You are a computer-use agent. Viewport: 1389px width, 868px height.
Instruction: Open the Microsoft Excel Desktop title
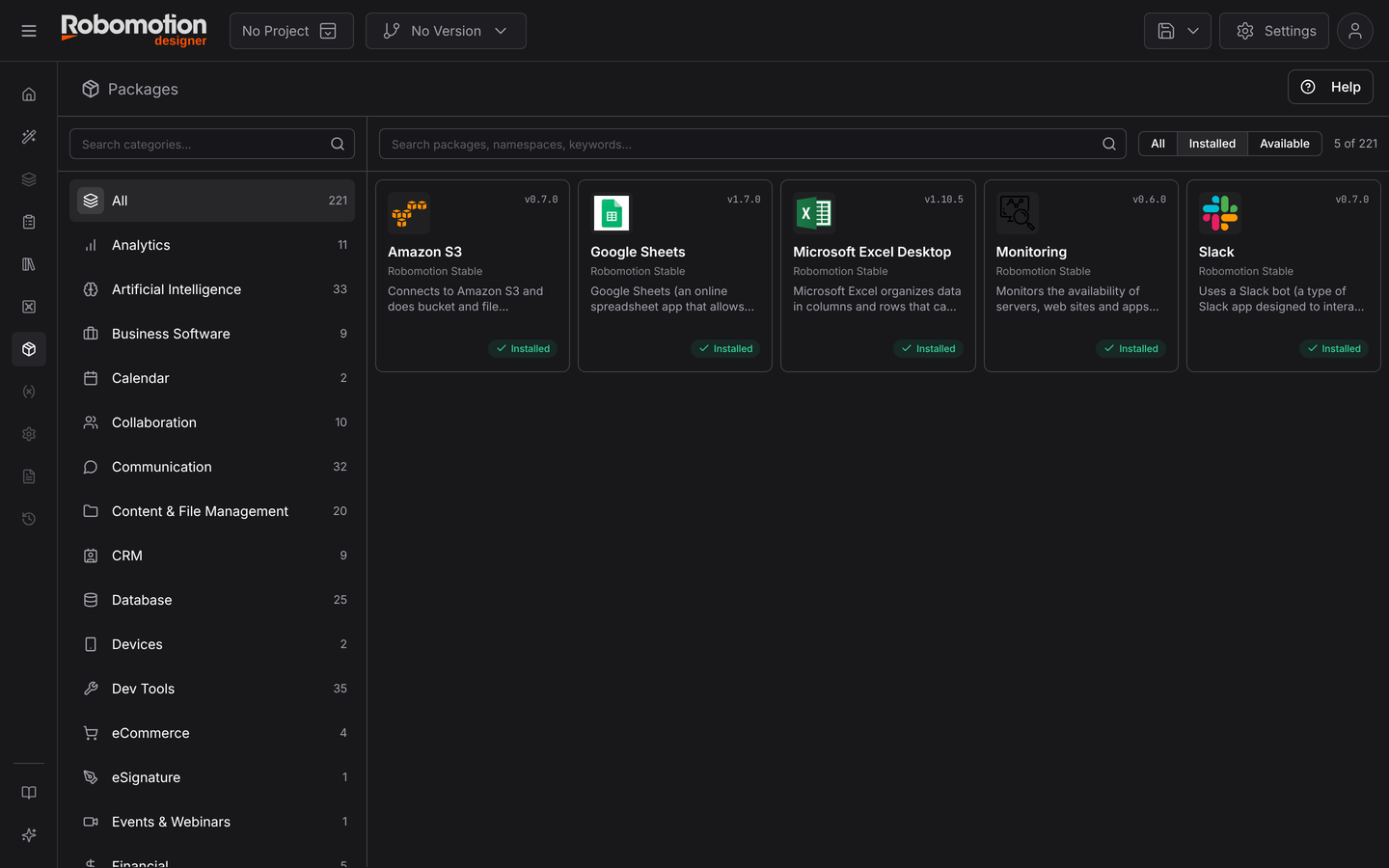click(x=872, y=252)
